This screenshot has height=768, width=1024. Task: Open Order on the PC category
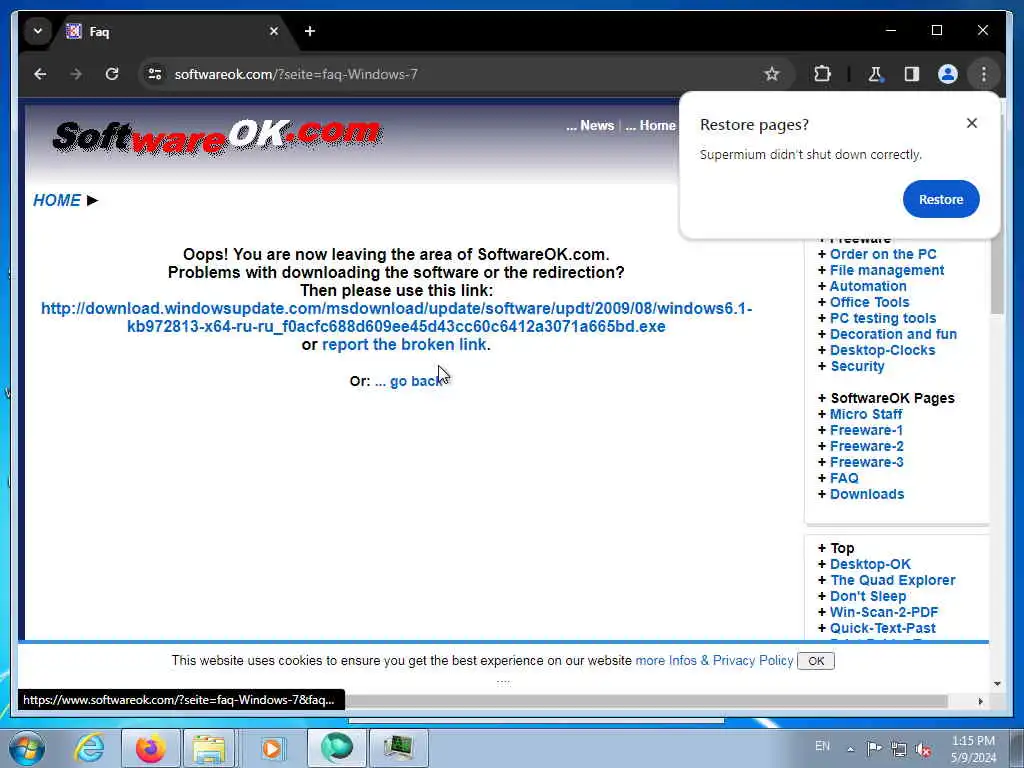pos(883,254)
